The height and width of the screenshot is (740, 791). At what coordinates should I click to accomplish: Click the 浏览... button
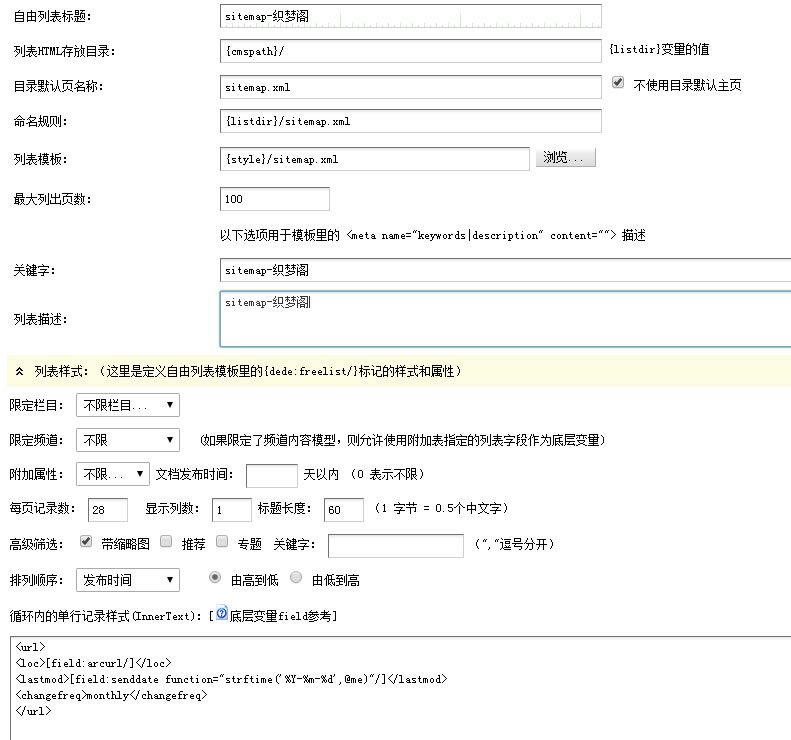tap(566, 158)
